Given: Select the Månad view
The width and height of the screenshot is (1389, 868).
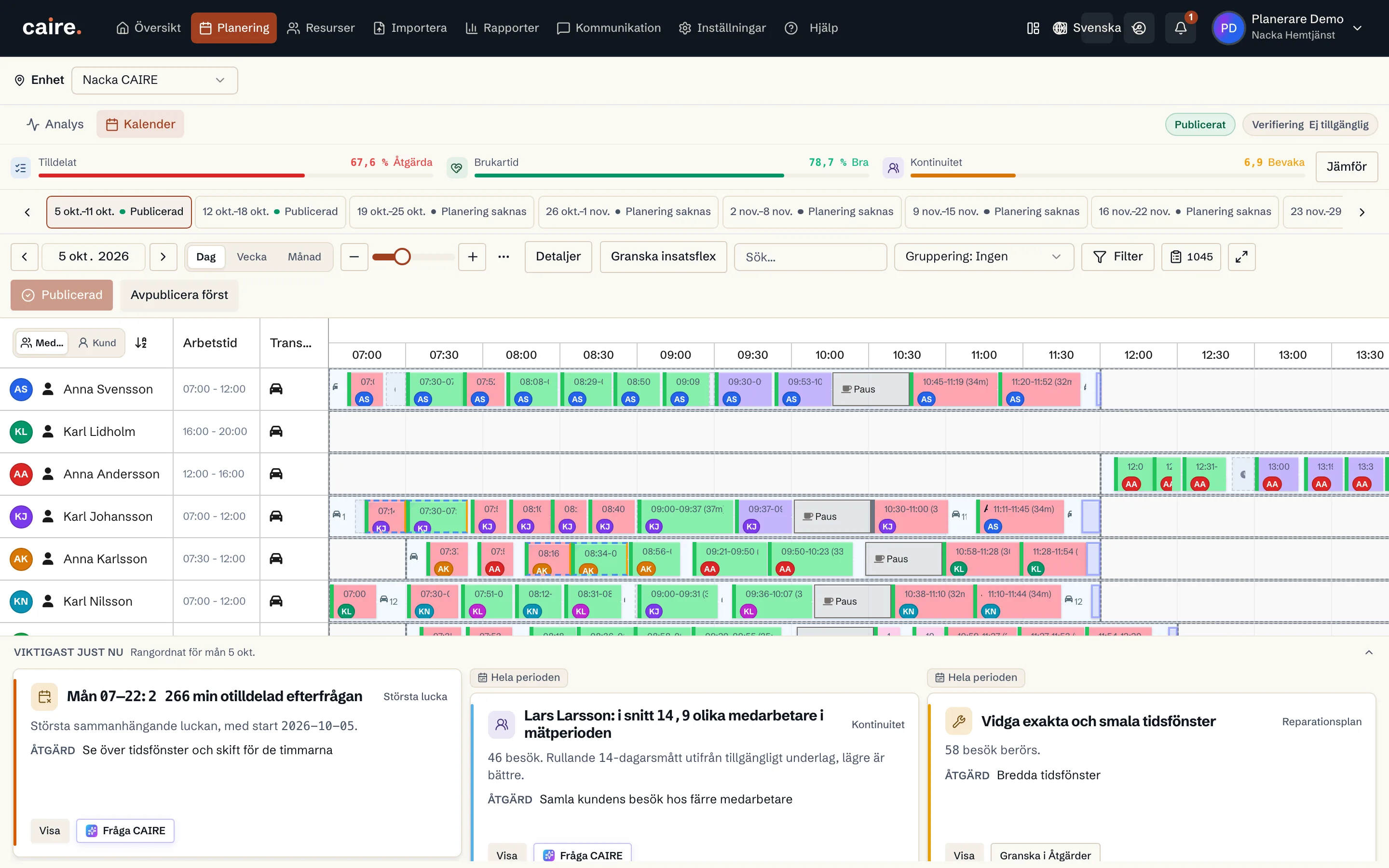Looking at the screenshot, I should (x=304, y=257).
